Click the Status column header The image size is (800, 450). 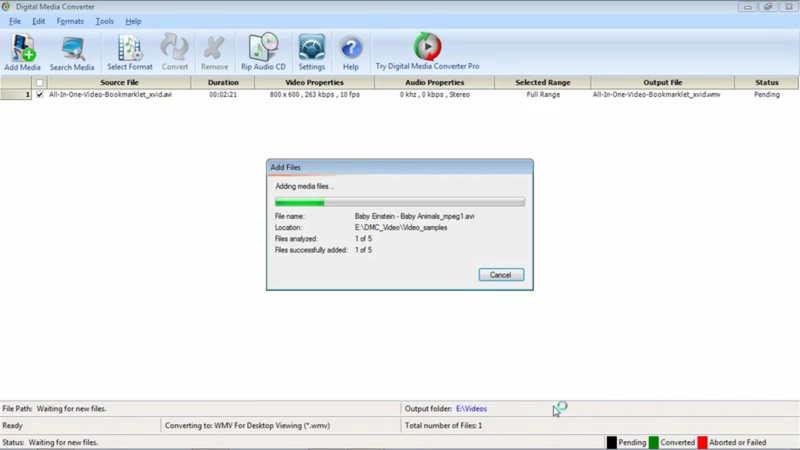[767, 82]
